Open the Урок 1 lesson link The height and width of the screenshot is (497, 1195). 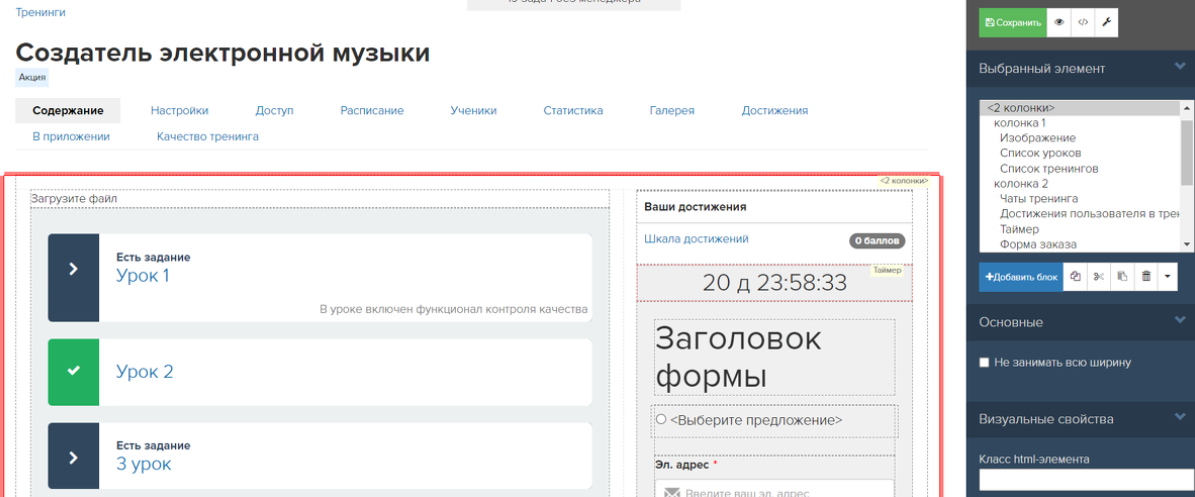pos(143,276)
